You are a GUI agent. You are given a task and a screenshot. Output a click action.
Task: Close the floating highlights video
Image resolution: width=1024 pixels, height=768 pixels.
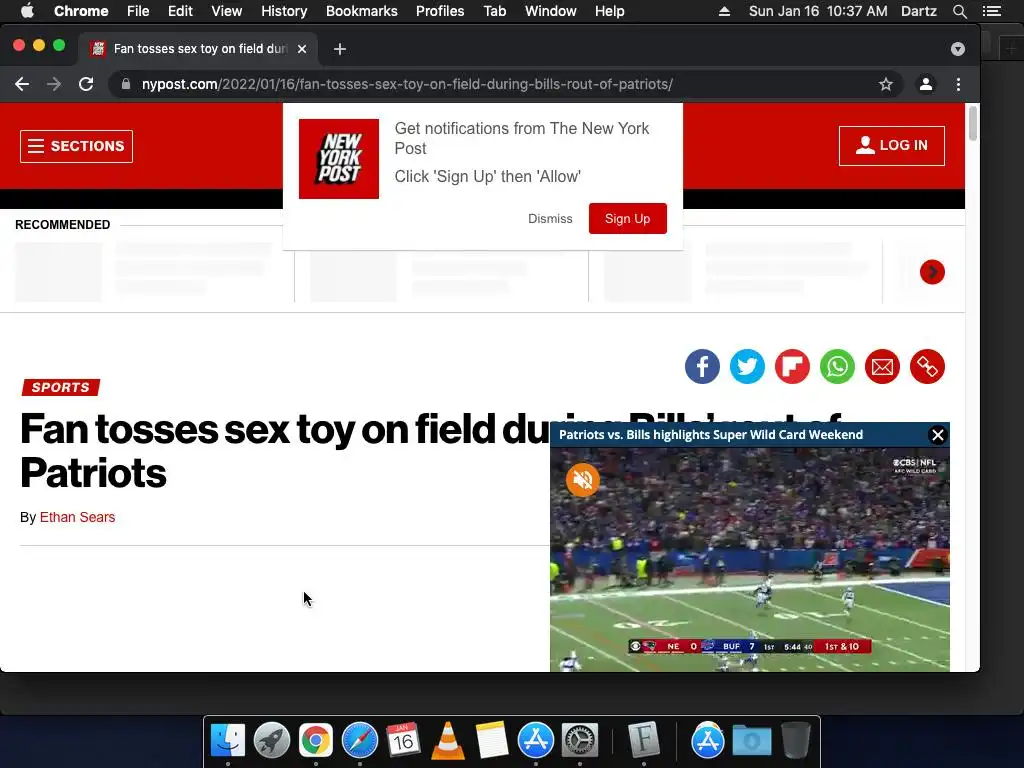(x=938, y=435)
